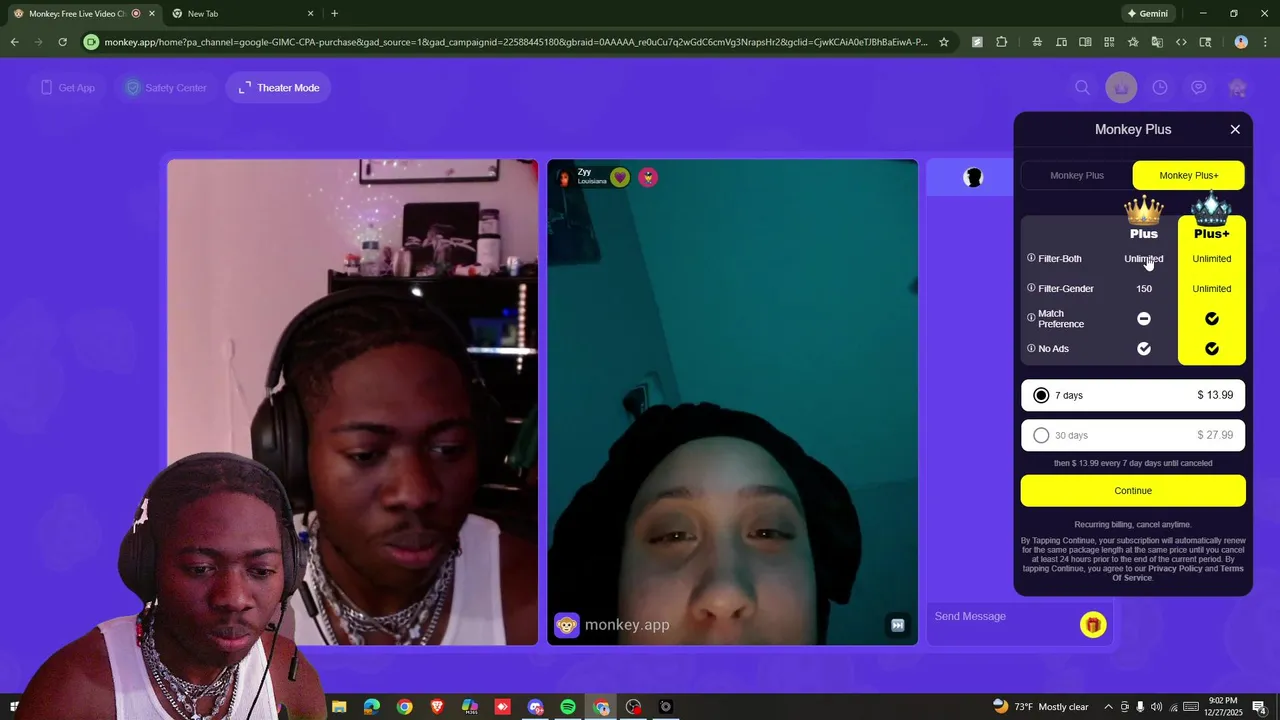Screen dimensions: 1280x720
Task: Open the Gemini button in title bar
Action: click(1147, 14)
